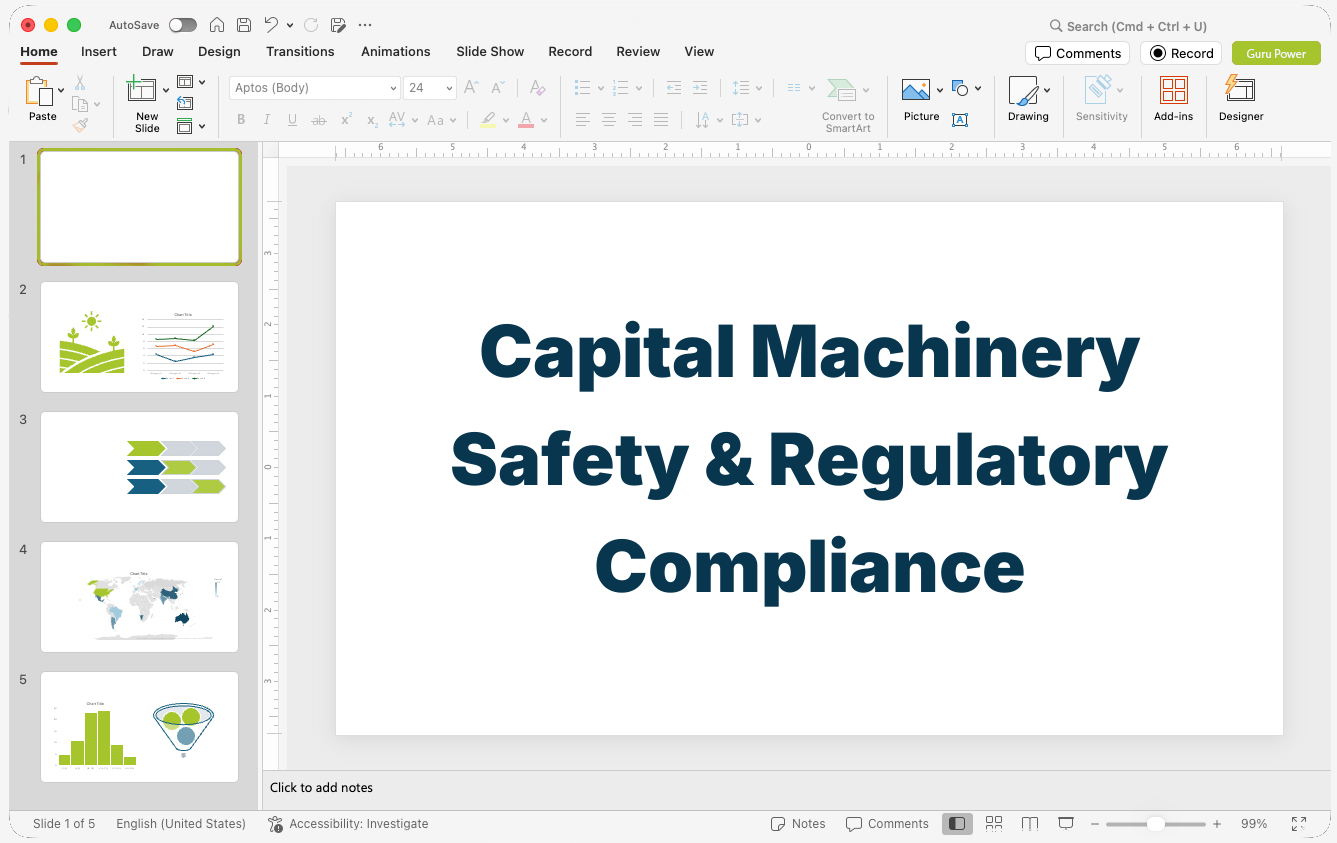Image resolution: width=1337 pixels, height=843 pixels.
Task: Expand the Shapes dropdown arrow
Action: click(x=978, y=89)
